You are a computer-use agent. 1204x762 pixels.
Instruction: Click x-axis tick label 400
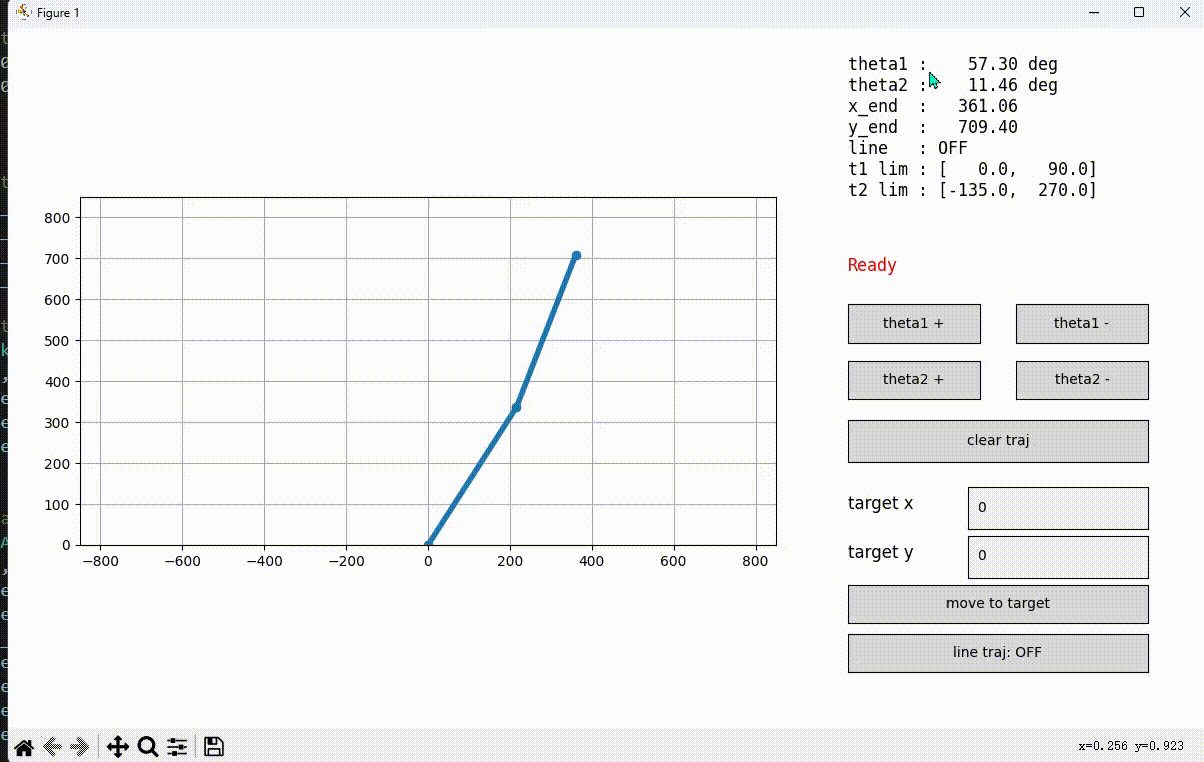pyautogui.click(x=592, y=562)
